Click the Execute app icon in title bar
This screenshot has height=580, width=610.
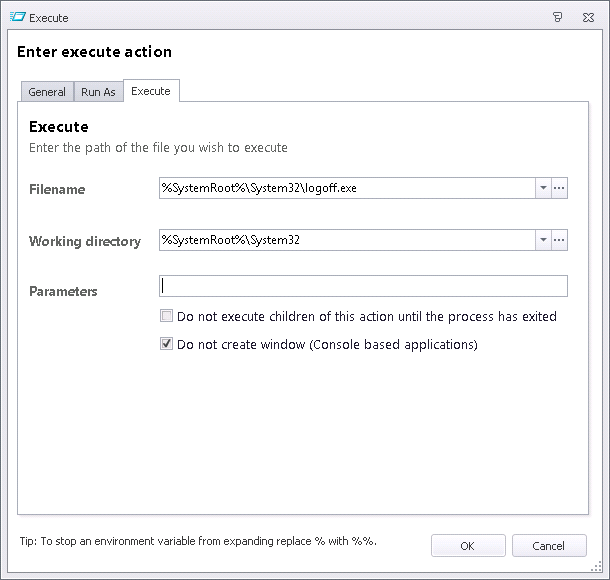(16, 17)
